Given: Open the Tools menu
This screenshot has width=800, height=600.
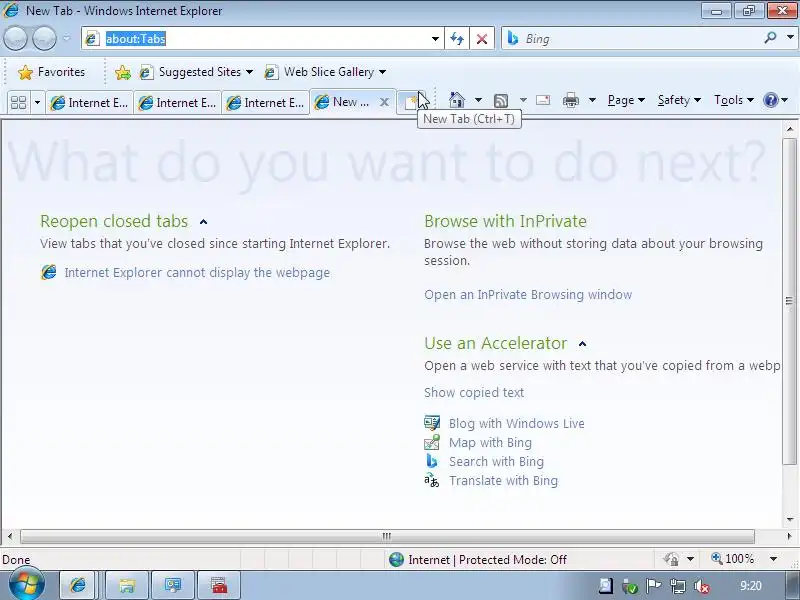Looking at the screenshot, I should pyautogui.click(x=734, y=100).
